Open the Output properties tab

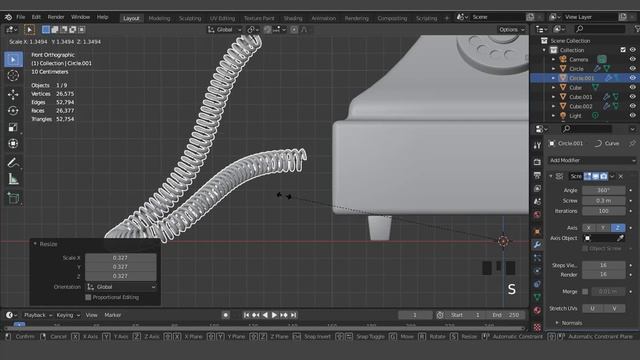click(537, 175)
